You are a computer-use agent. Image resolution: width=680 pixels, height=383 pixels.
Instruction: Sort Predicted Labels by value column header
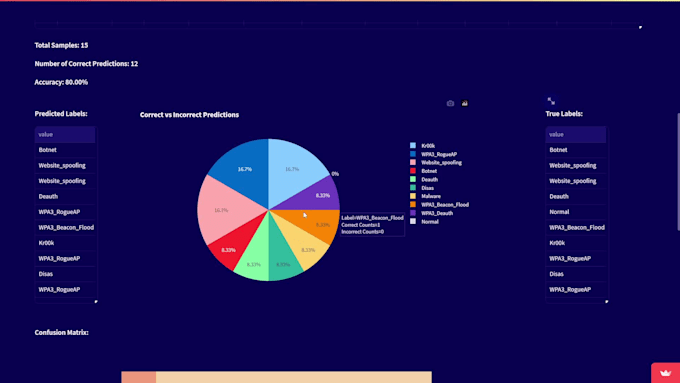tap(65, 134)
